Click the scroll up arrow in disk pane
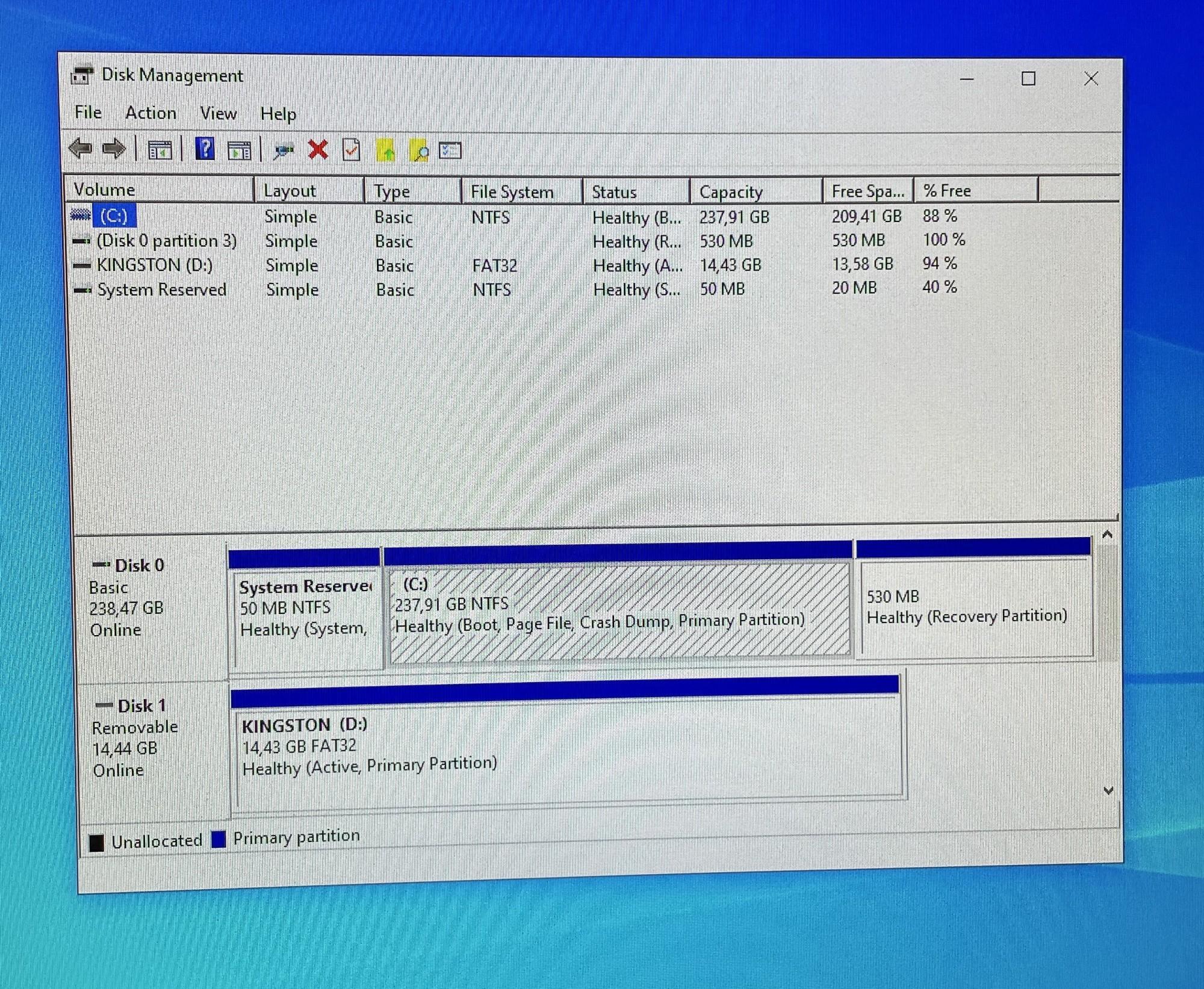1204x989 pixels. coord(1107,534)
